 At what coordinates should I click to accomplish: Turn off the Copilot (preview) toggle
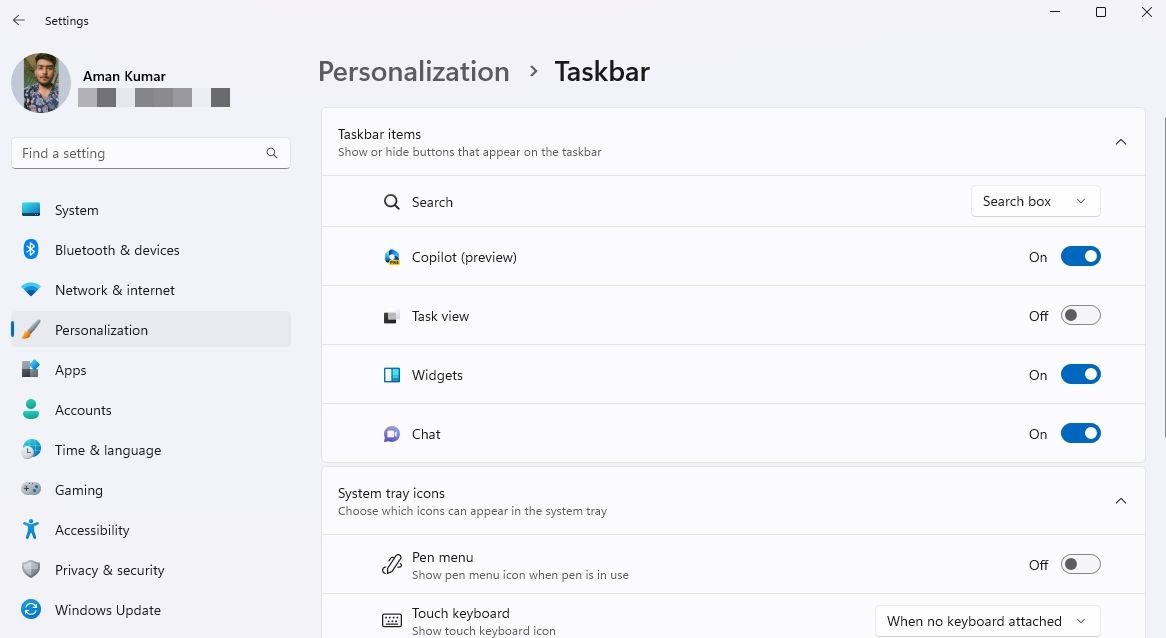point(1080,257)
